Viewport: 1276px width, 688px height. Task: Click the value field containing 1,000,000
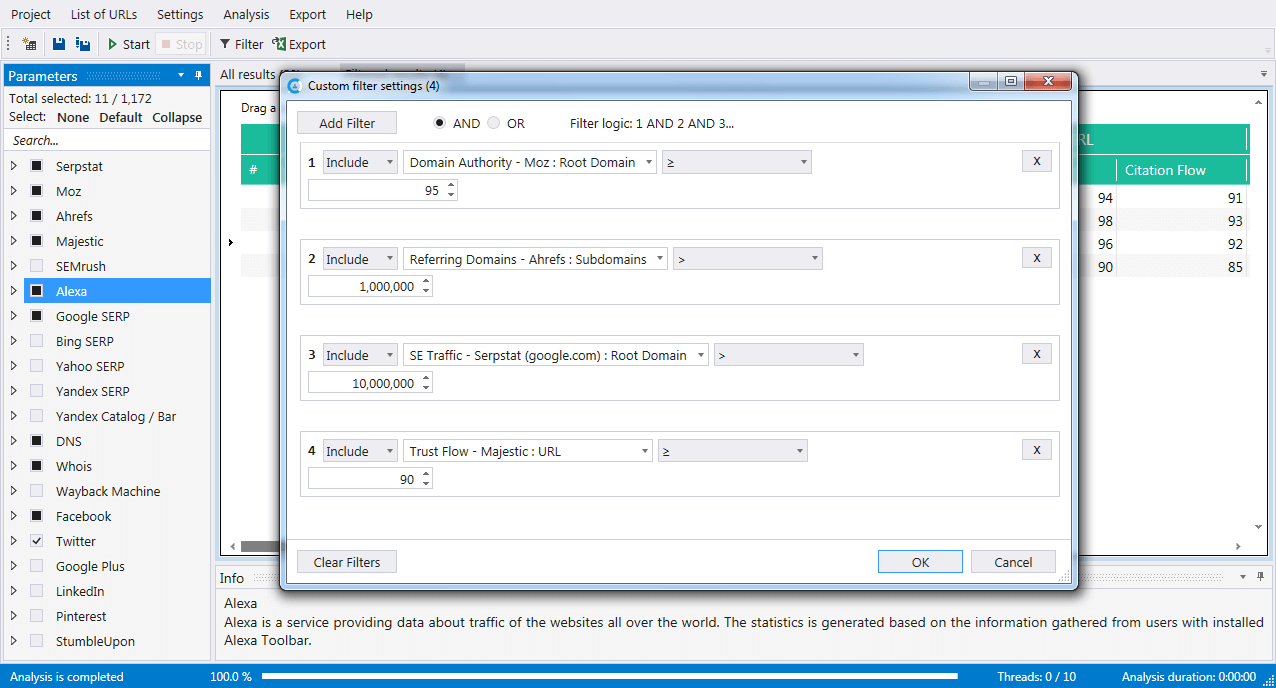pyautogui.click(x=370, y=286)
